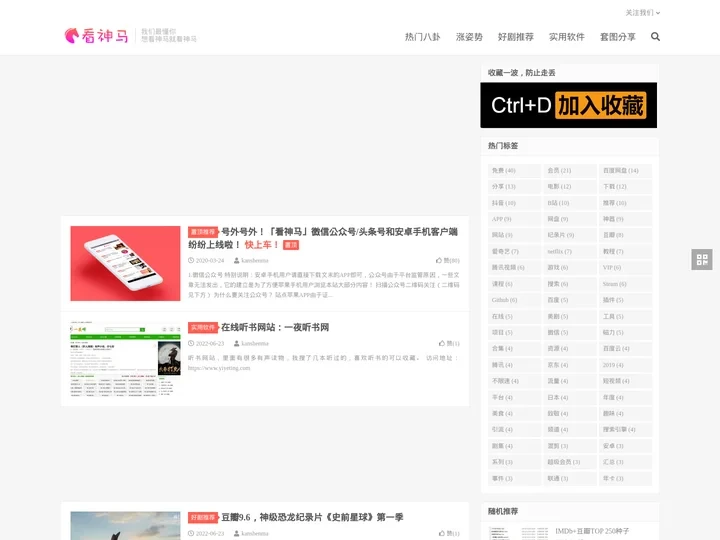The width and height of the screenshot is (720, 540).
Task: Select the 推荐 (10) tag
Action: click(625, 203)
